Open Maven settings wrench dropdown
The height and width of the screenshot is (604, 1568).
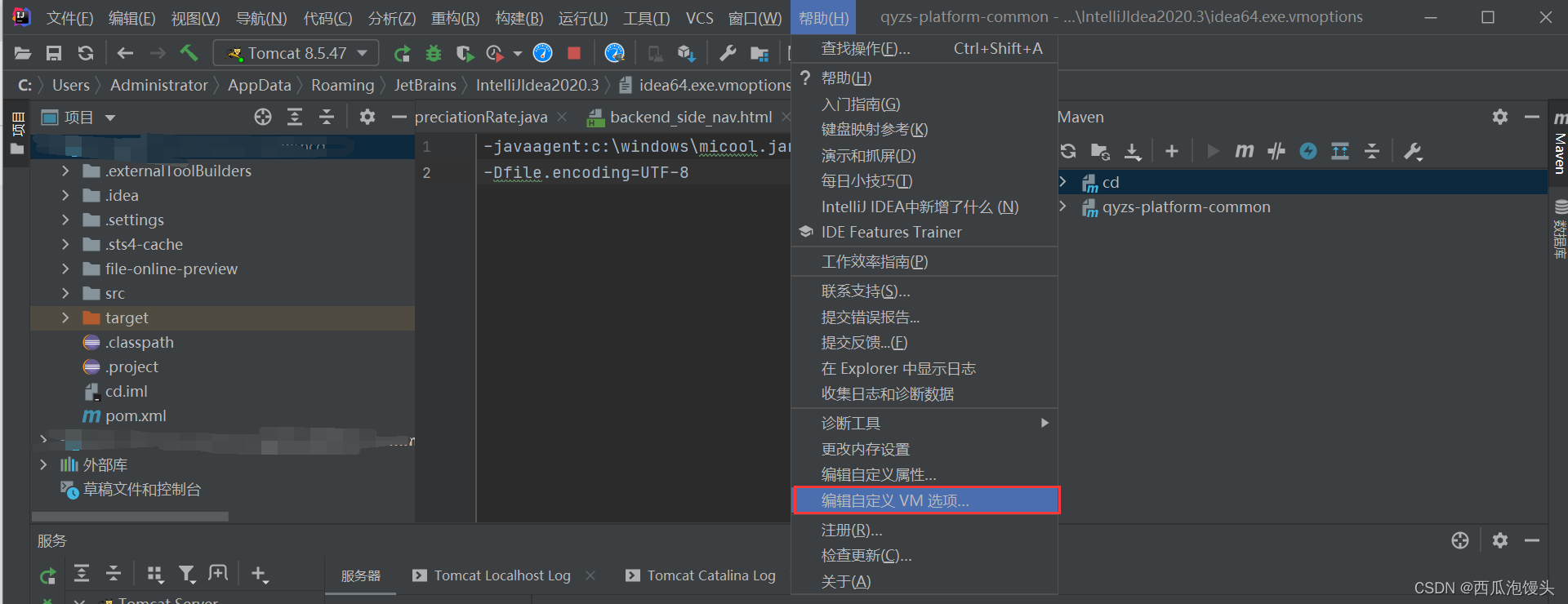pos(1413,152)
